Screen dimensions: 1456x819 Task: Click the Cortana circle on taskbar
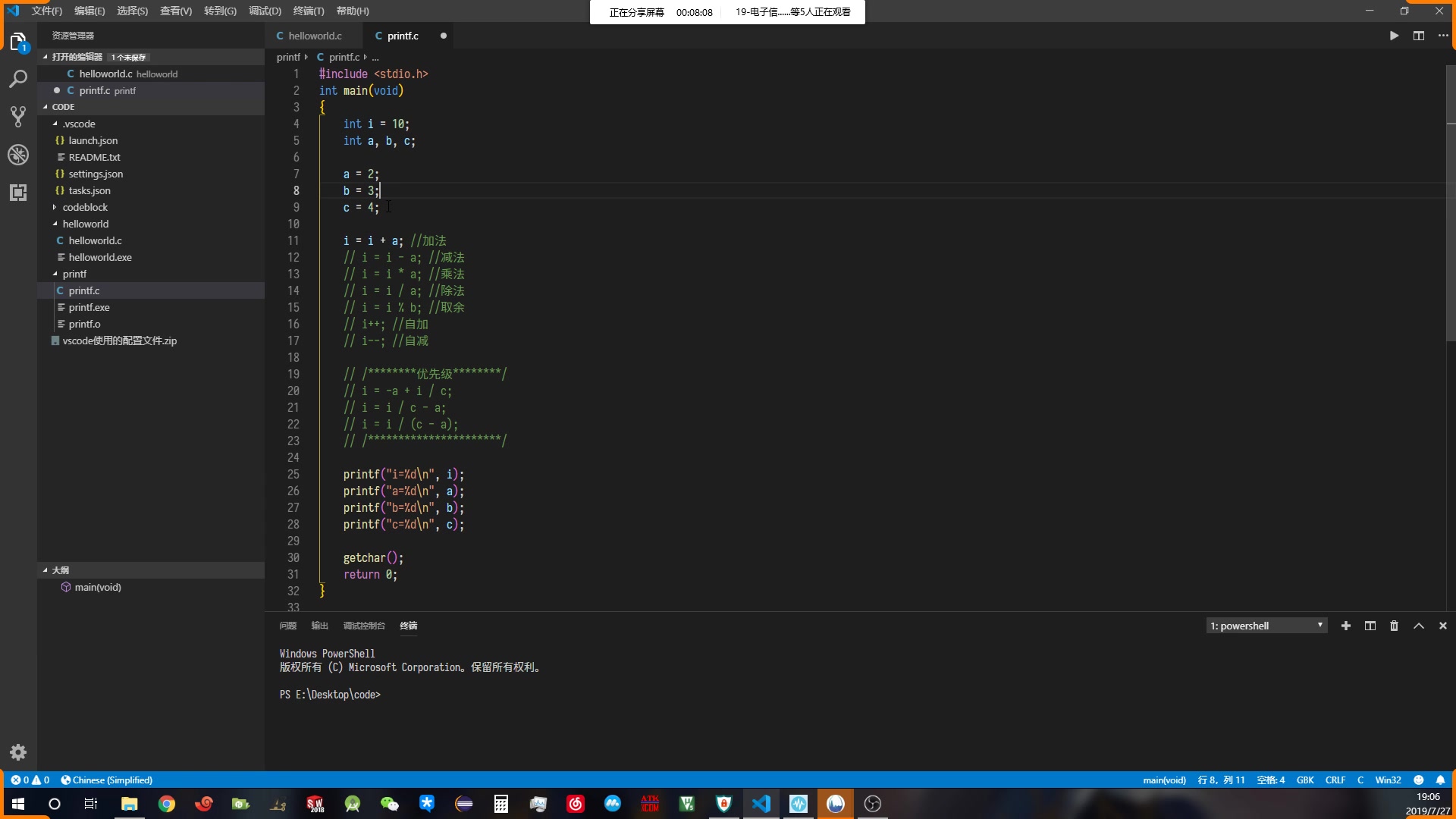[x=55, y=804]
